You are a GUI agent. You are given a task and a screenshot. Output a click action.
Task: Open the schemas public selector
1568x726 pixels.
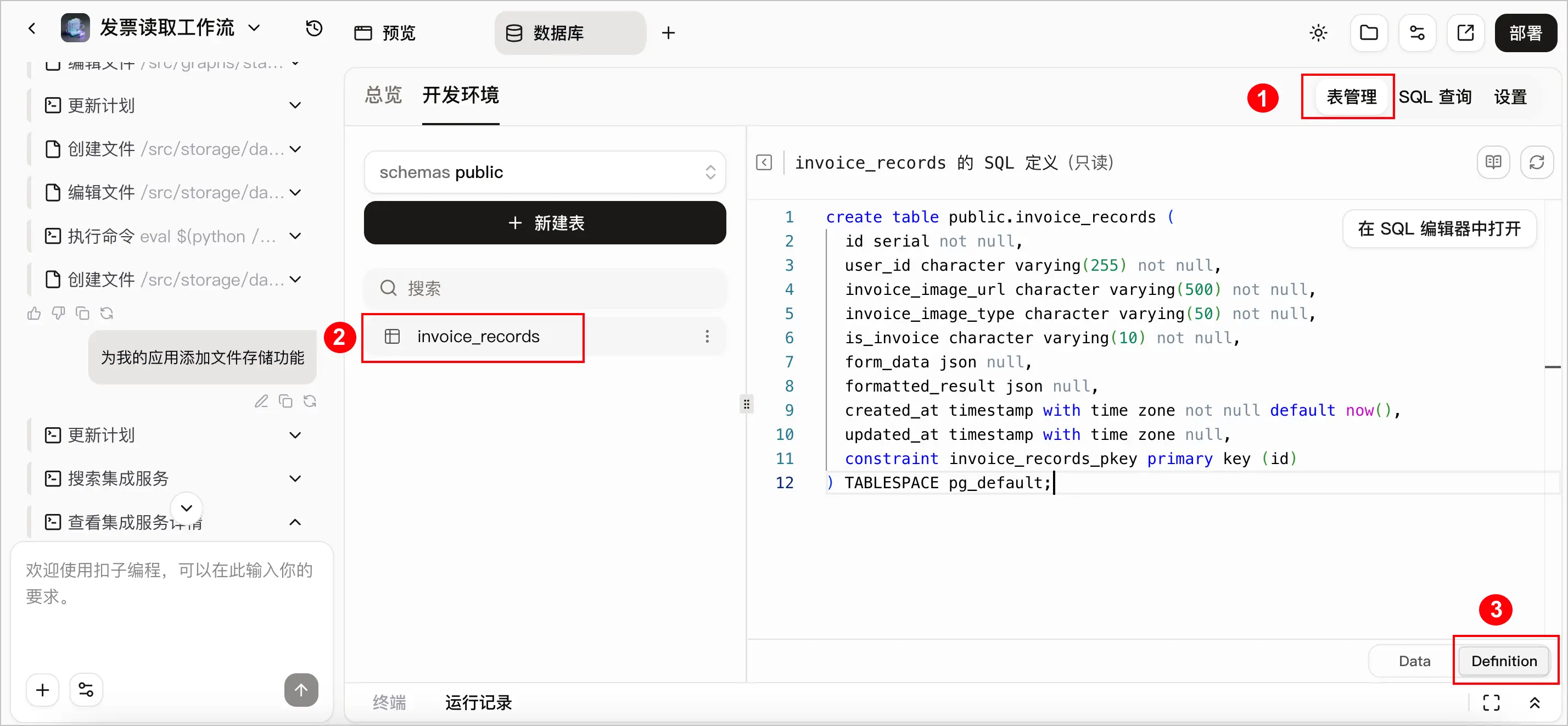pyautogui.click(x=545, y=172)
